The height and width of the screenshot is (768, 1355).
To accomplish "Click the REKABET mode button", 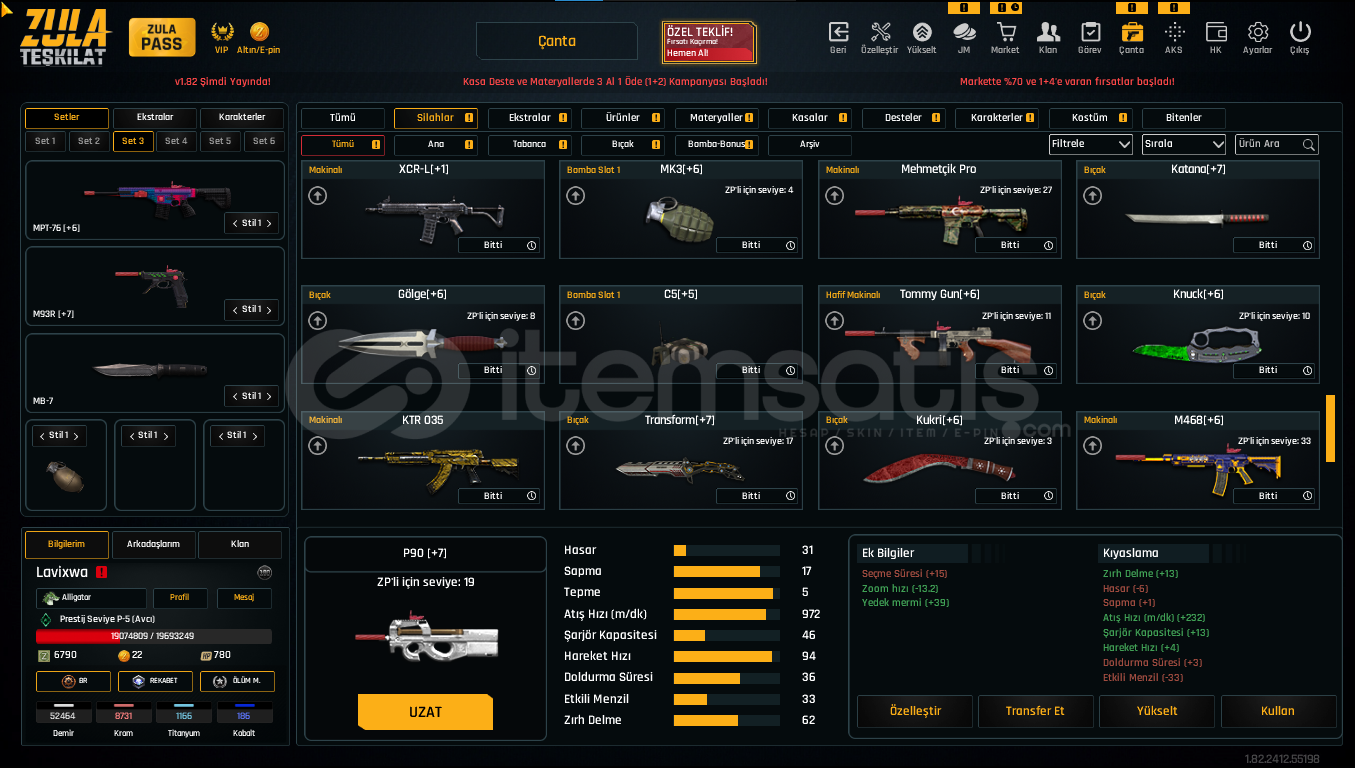I will (x=155, y=681).
